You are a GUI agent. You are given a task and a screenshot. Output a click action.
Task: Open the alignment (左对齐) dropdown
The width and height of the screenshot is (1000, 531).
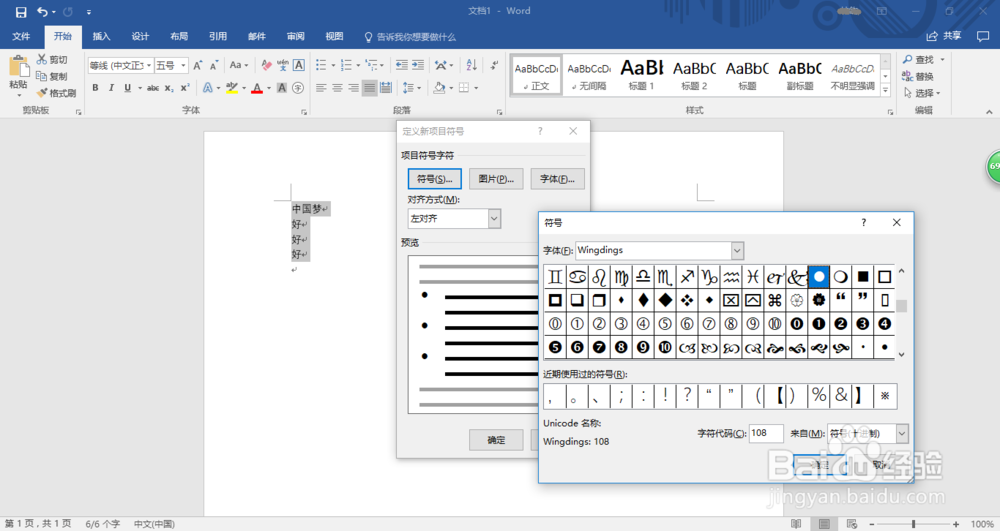coord(494,219)
